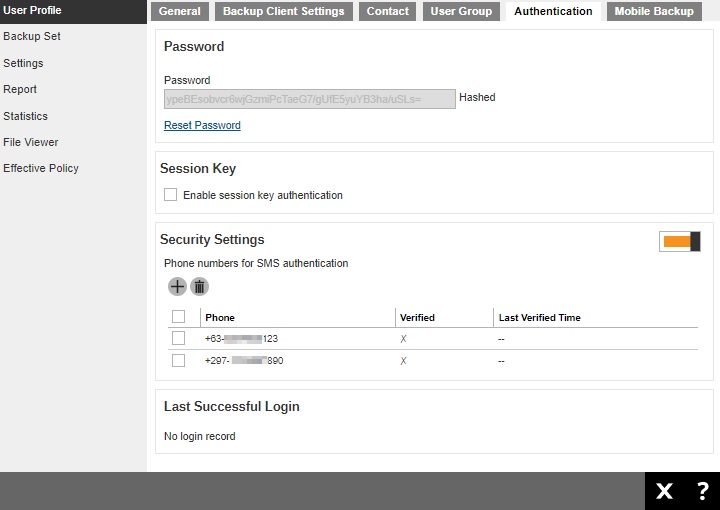Click the Reset Password link
Viewport: 720px width, 510px height.
pos(202,125)
